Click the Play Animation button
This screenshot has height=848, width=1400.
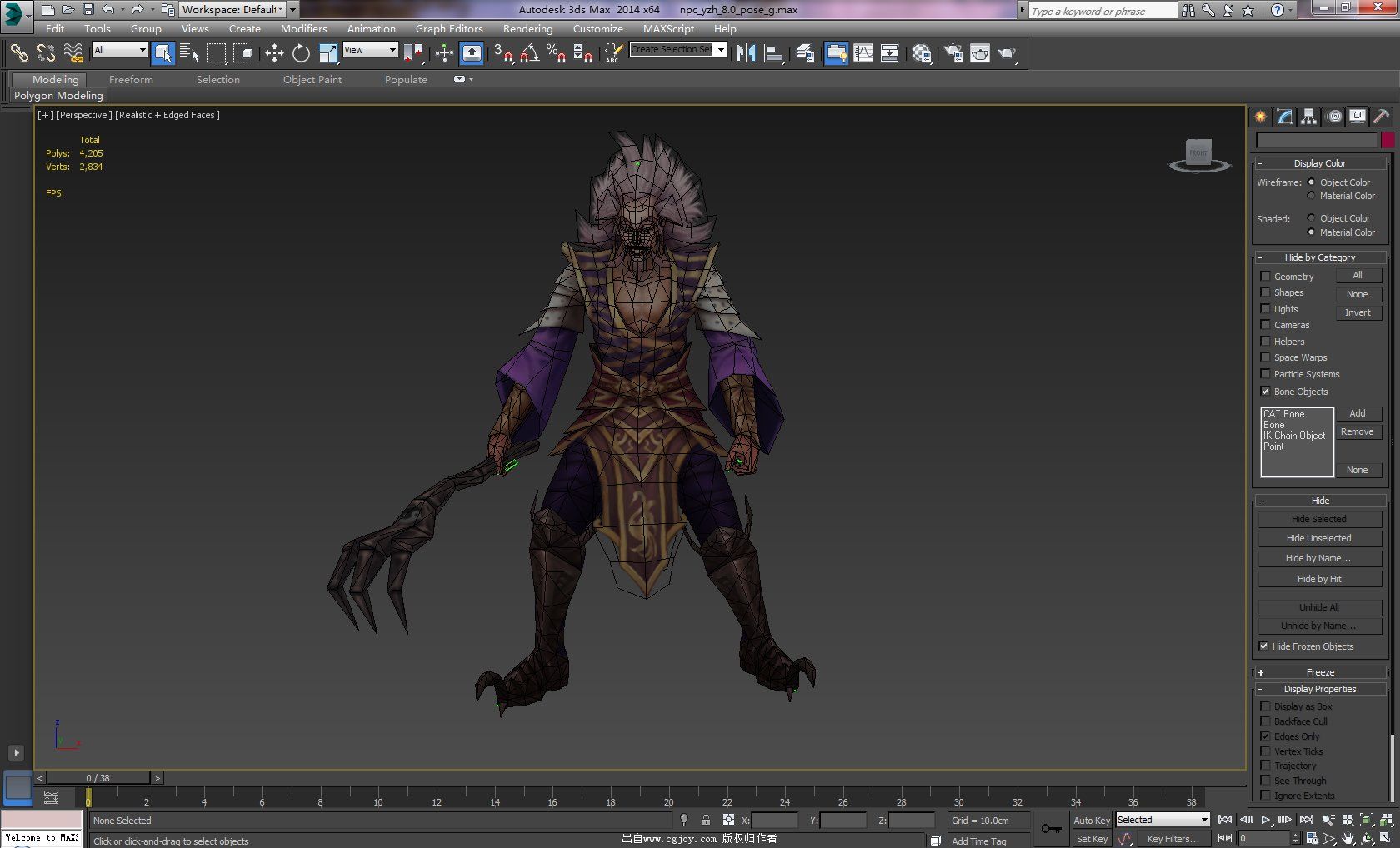[1265, 820]
